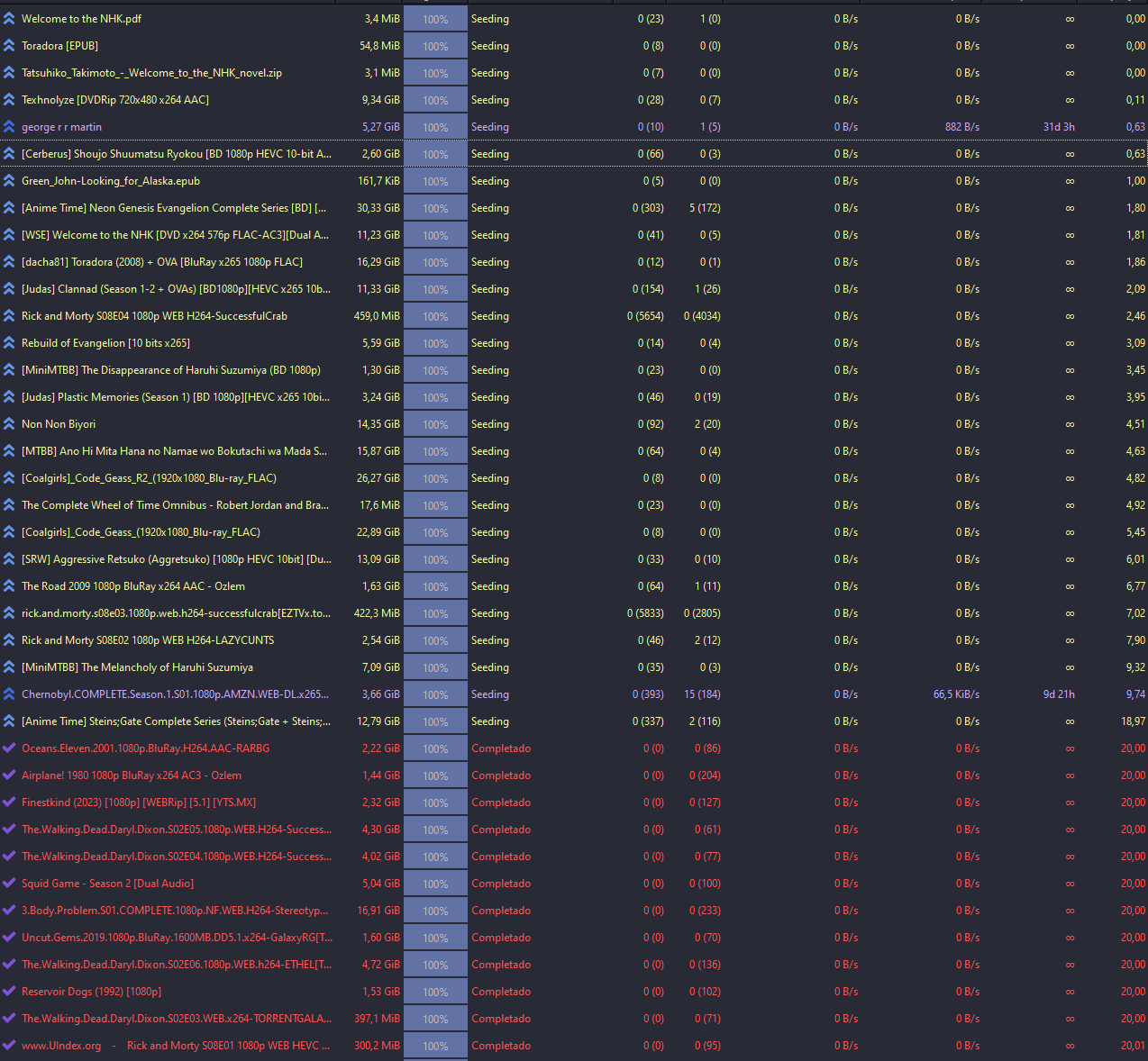The image size is (1148, 1061).
Task: Click the 31d 3h ETA value
Action: point(1059,127)
